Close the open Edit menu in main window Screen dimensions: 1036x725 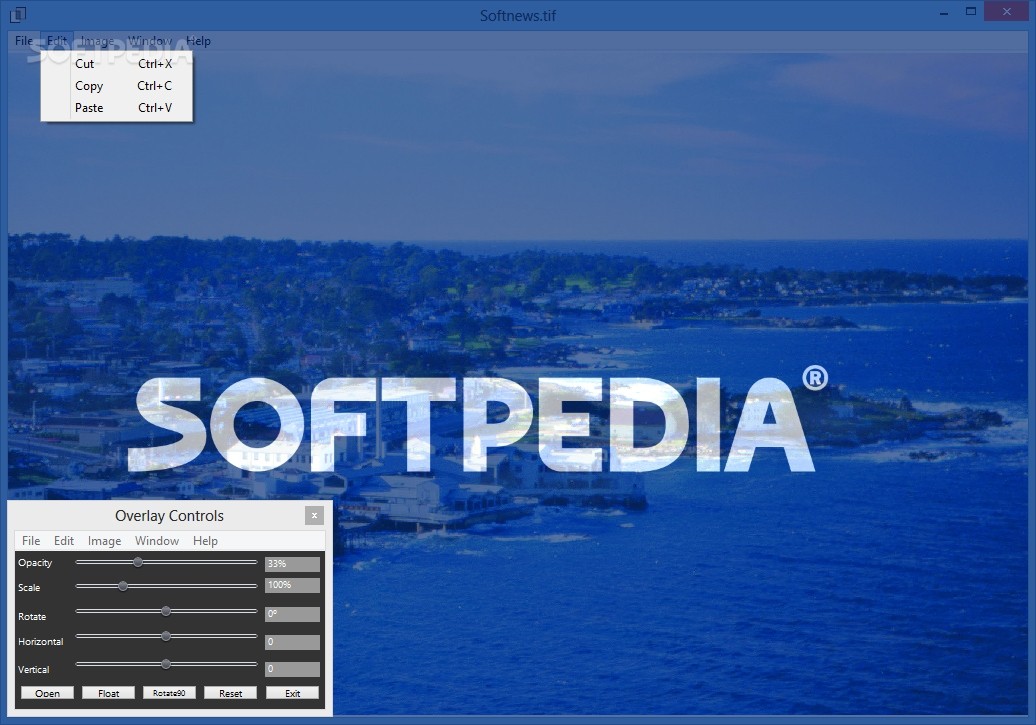(x=57, y=41)
